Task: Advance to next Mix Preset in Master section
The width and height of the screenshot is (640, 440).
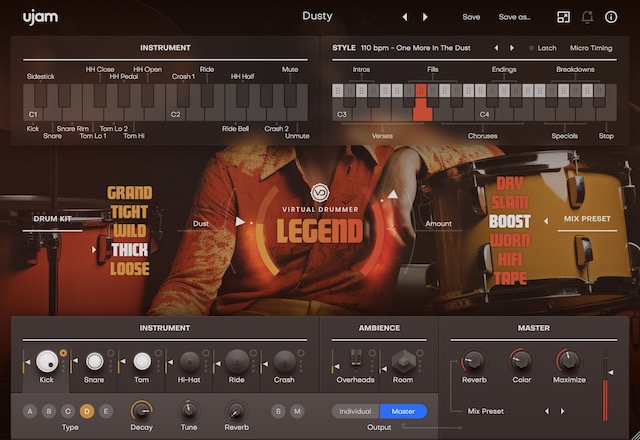Action: point(564,411)
